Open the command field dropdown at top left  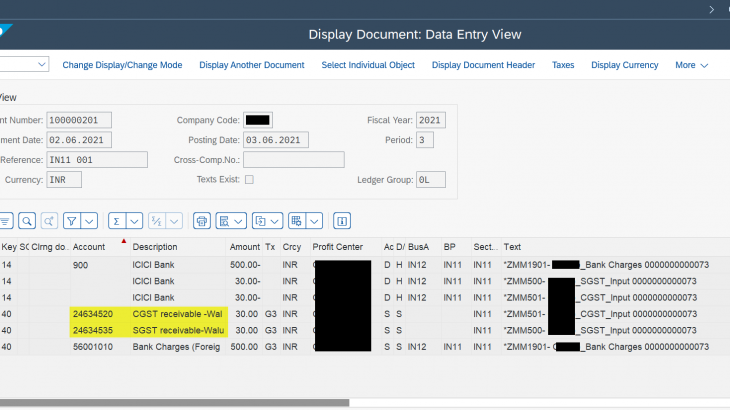[41, 64]
